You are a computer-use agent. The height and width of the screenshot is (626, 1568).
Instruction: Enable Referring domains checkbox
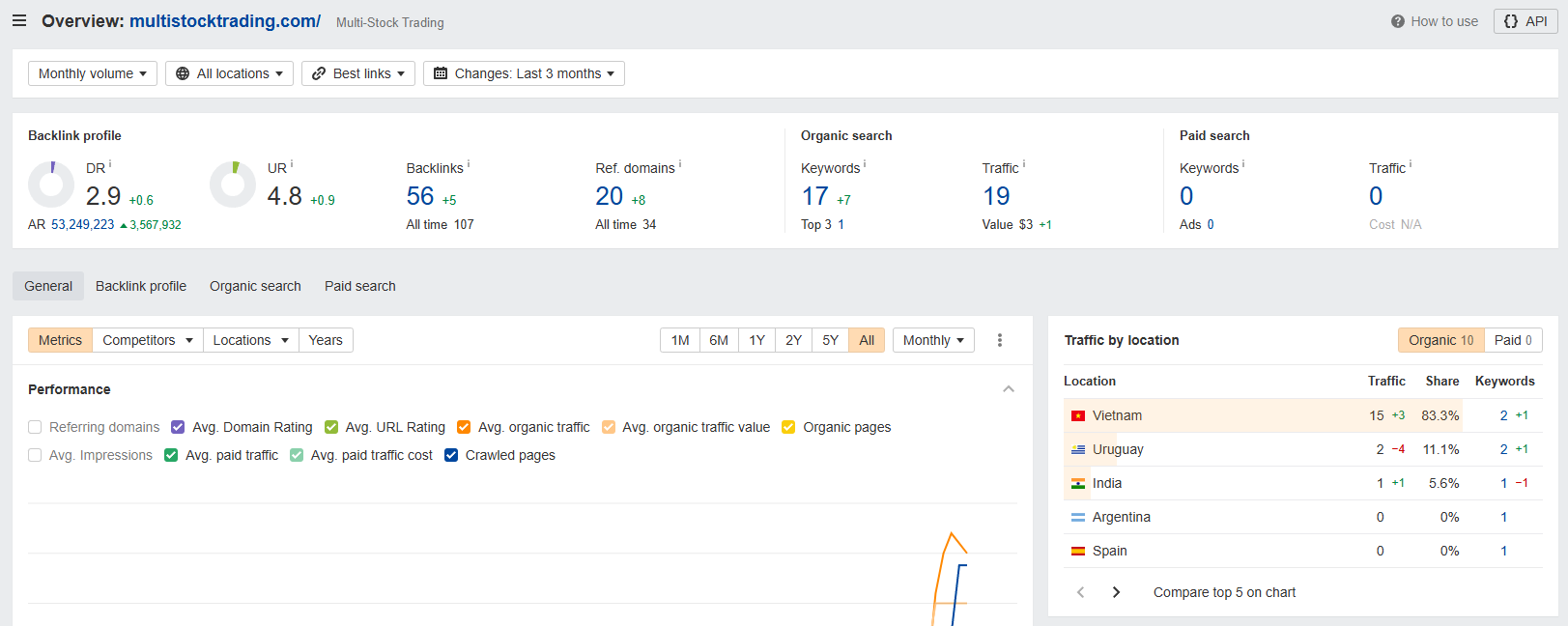pyautogui.click(x=35, y=427)
